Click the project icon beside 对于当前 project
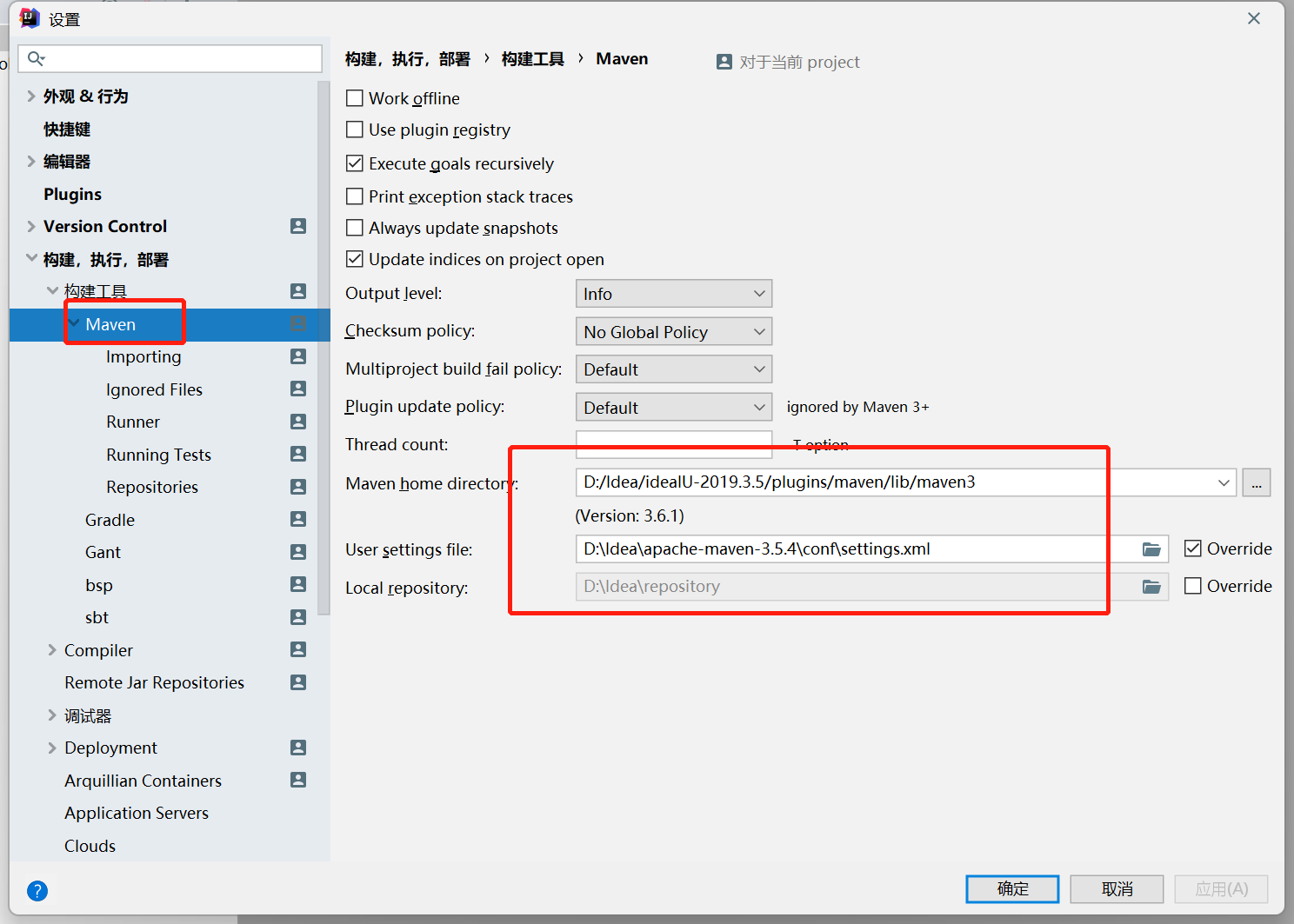1294x924 pixels. (x=724, y=62)
